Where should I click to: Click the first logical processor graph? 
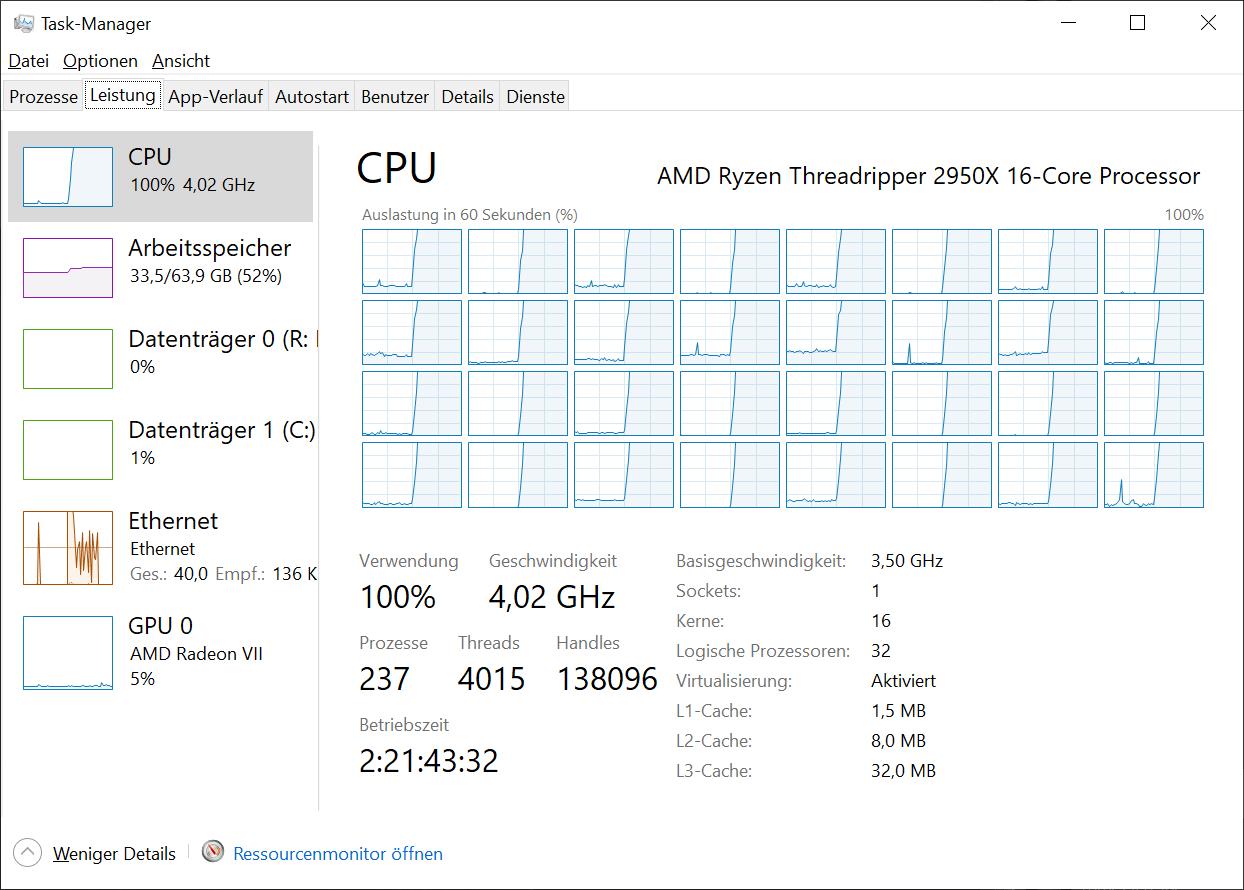412,261
